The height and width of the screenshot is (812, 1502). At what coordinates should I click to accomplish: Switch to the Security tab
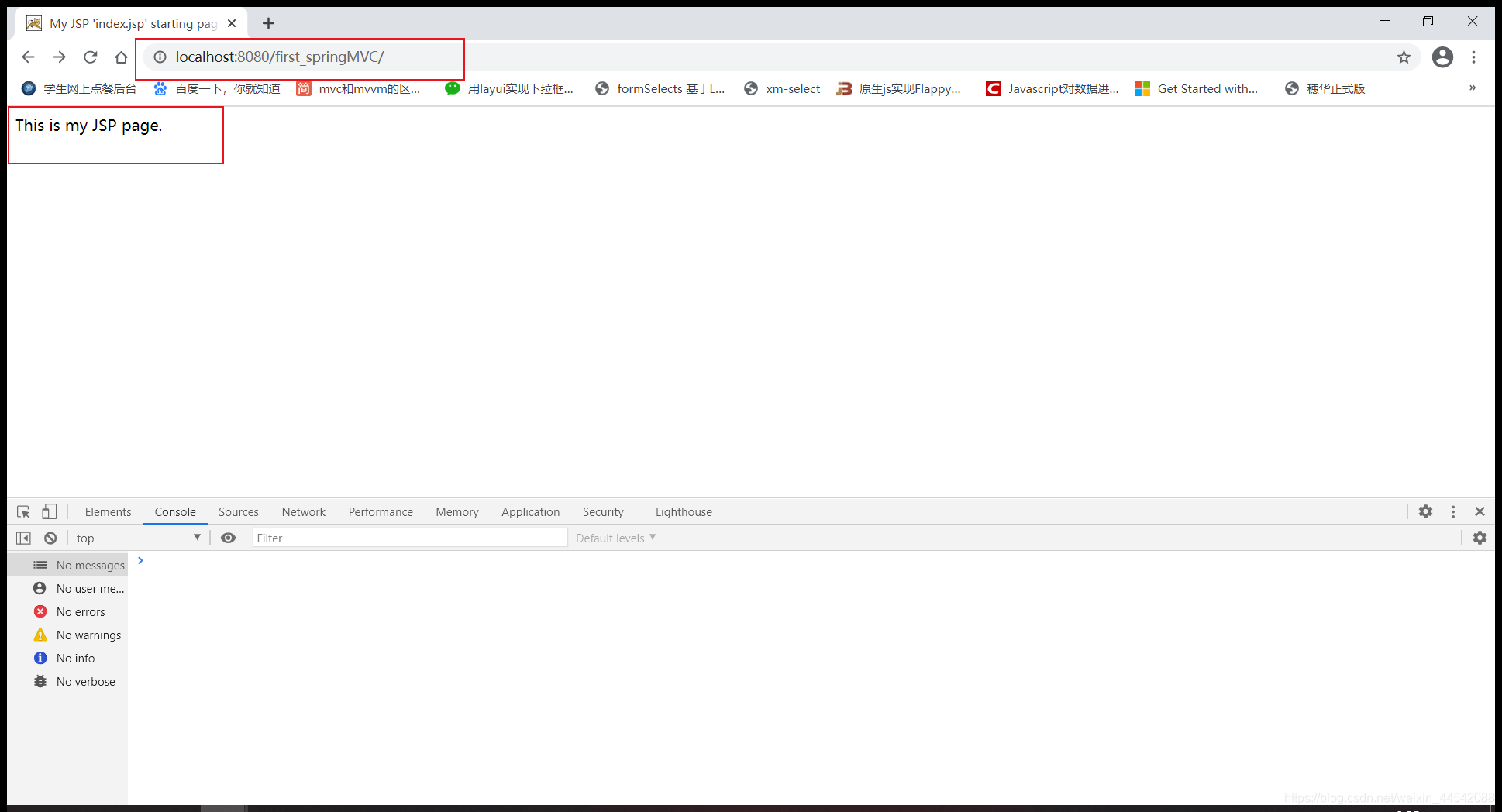pos(603,512)
